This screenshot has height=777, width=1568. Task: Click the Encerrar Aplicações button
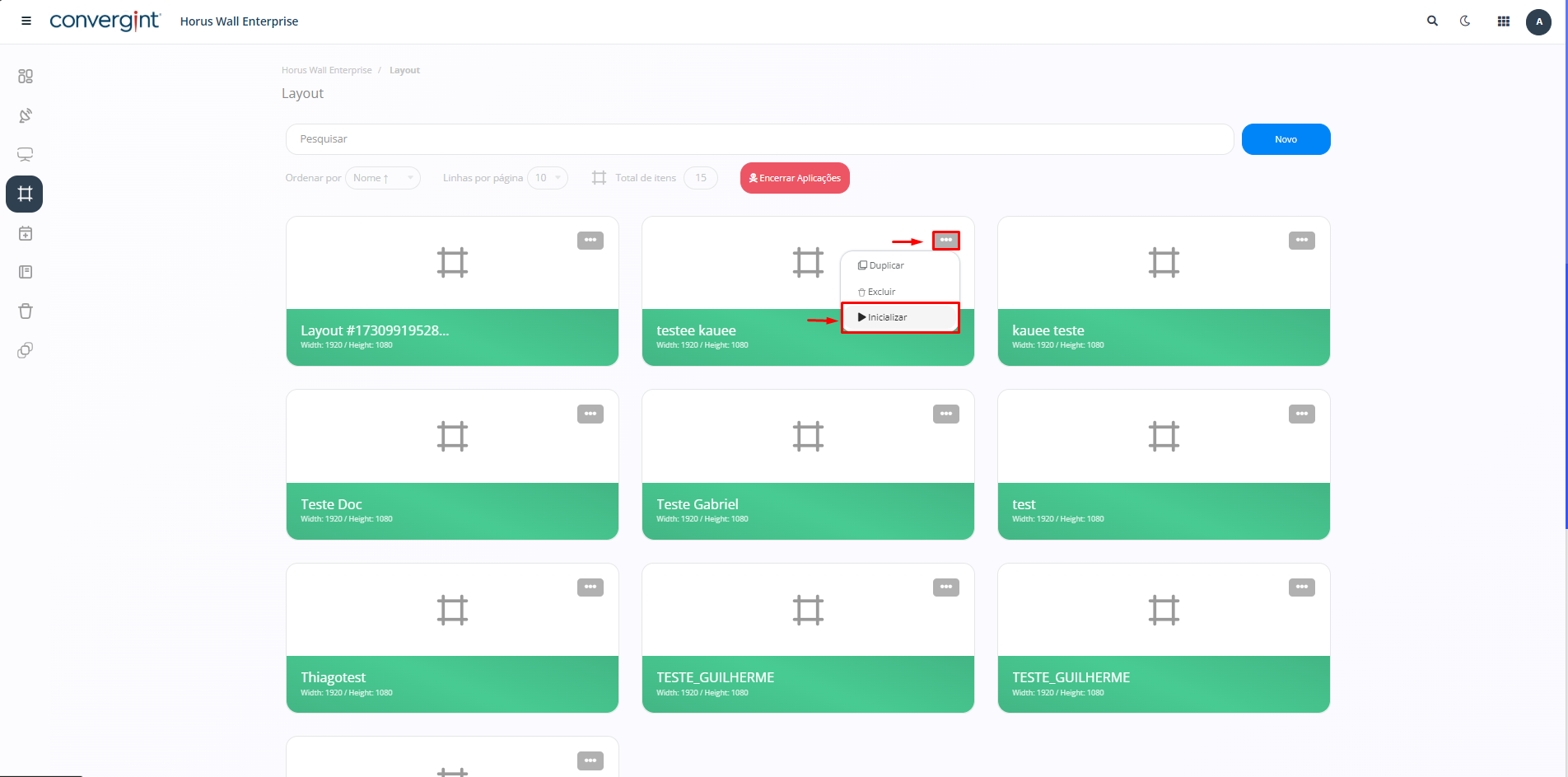(x=795, y=178)
